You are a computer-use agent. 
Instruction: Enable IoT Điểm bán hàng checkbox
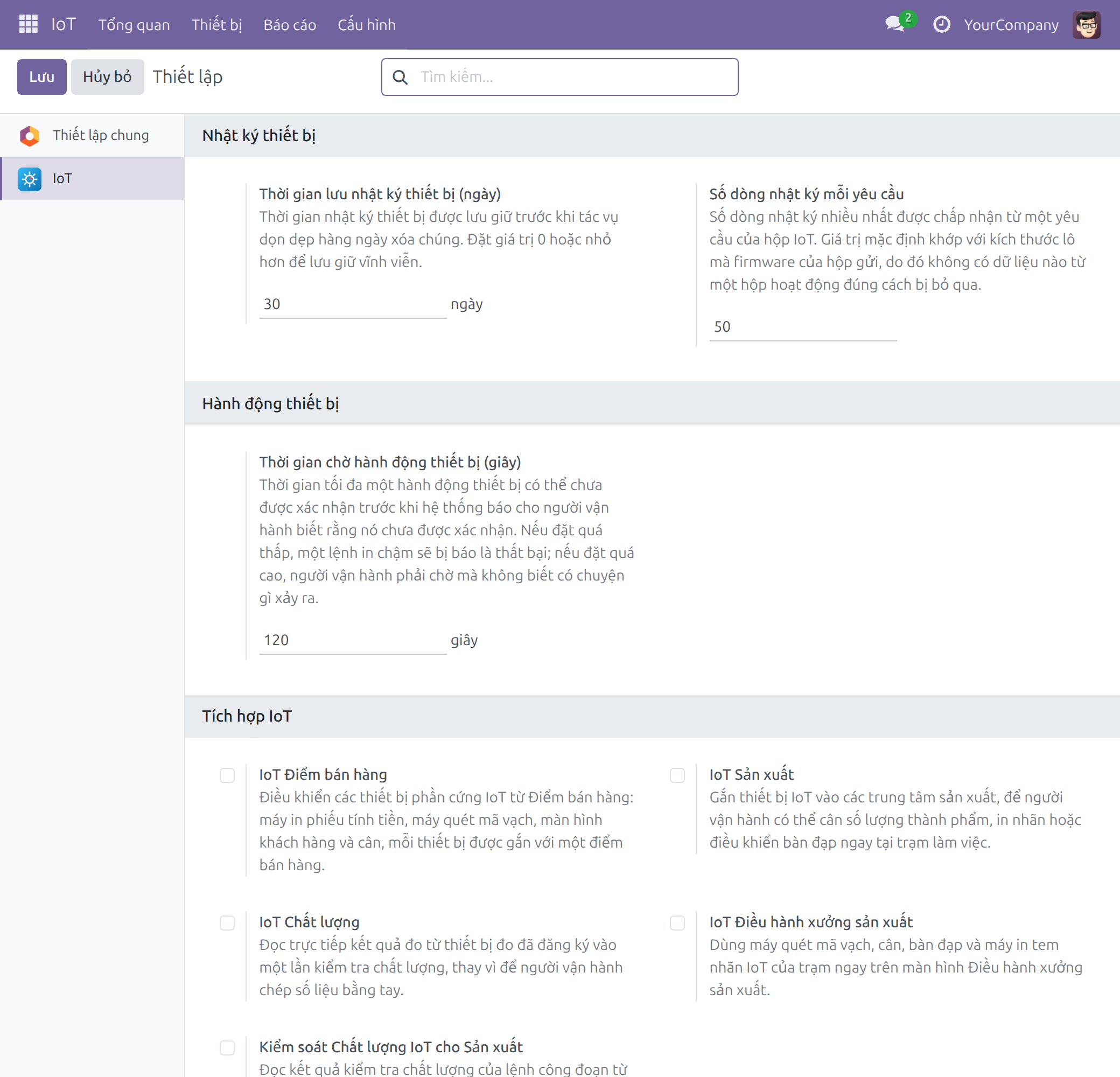(227, 775)
